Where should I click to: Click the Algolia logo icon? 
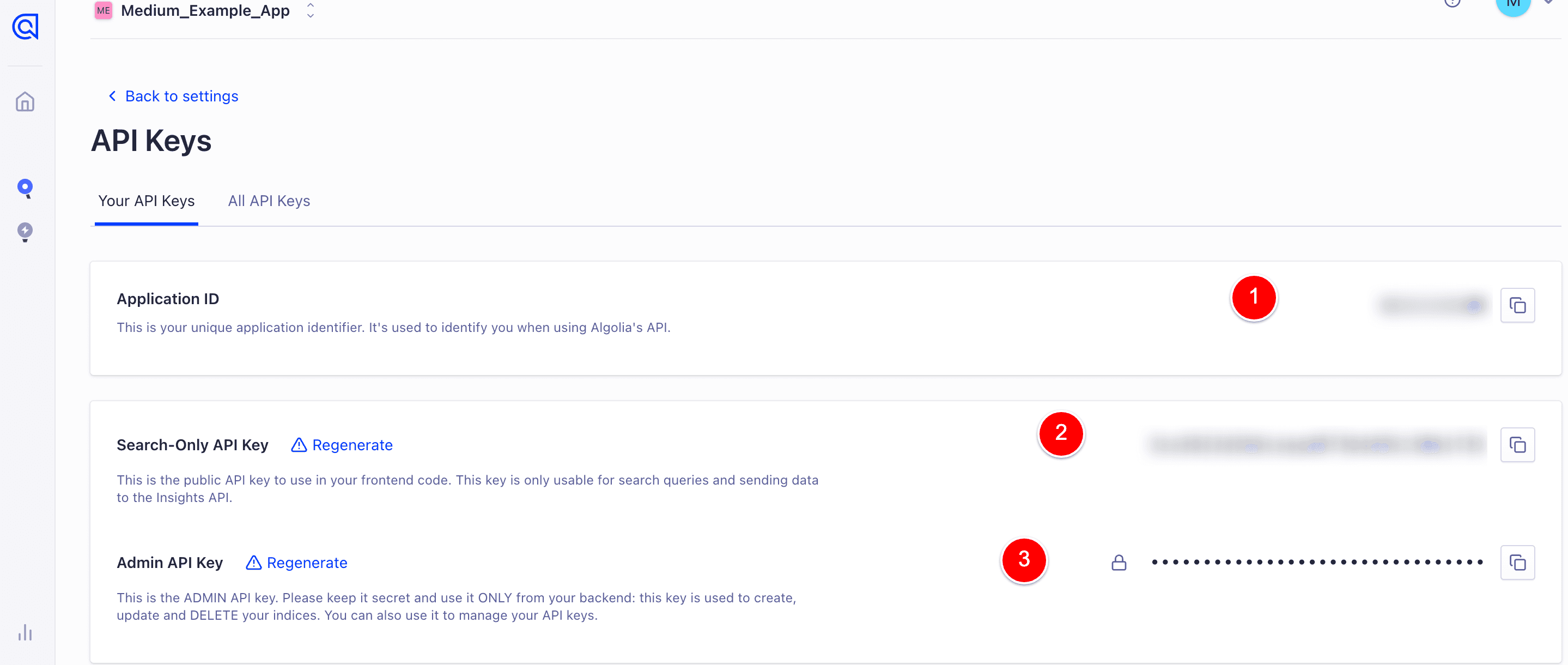click(25, 26)
